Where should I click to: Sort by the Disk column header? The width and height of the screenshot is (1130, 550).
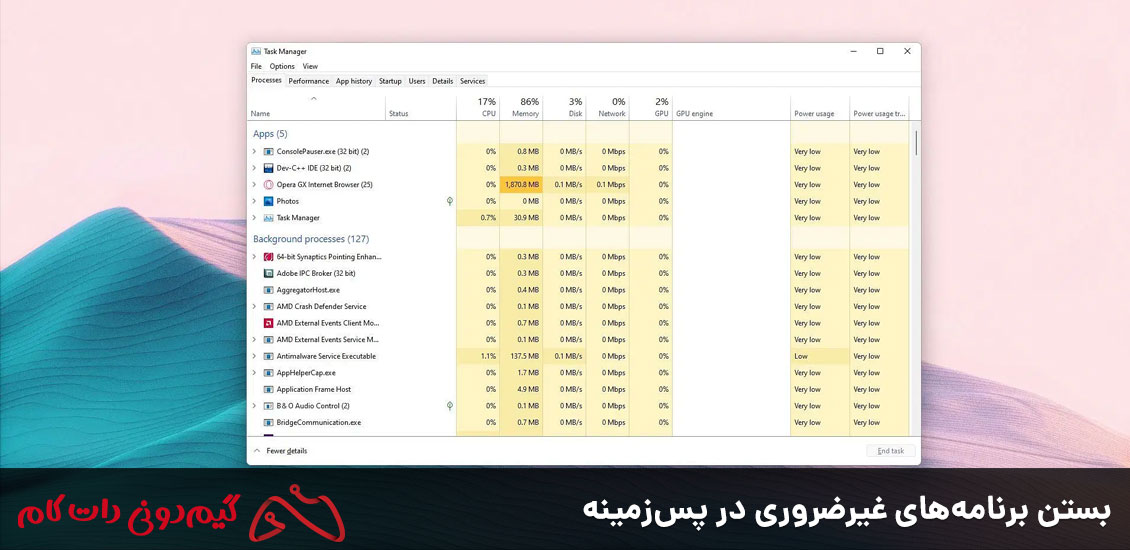point(564,107)
